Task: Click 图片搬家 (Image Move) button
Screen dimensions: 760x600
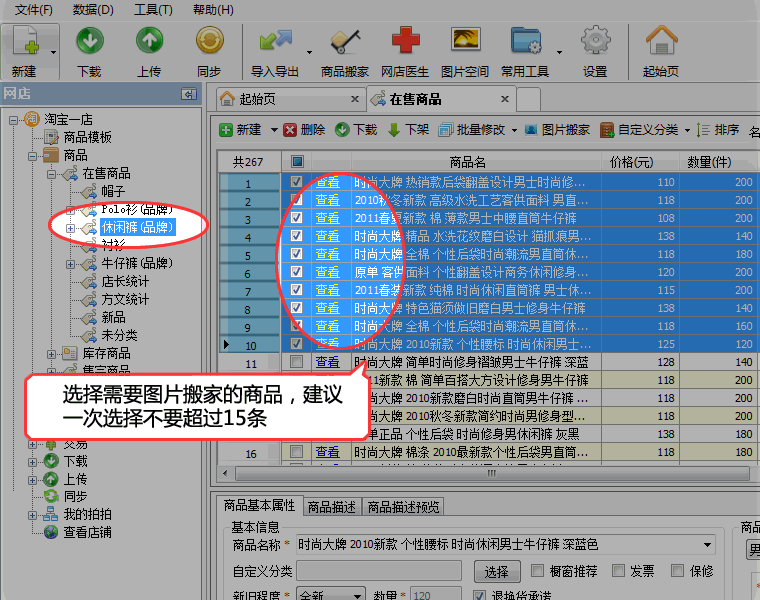Action: 557,130
